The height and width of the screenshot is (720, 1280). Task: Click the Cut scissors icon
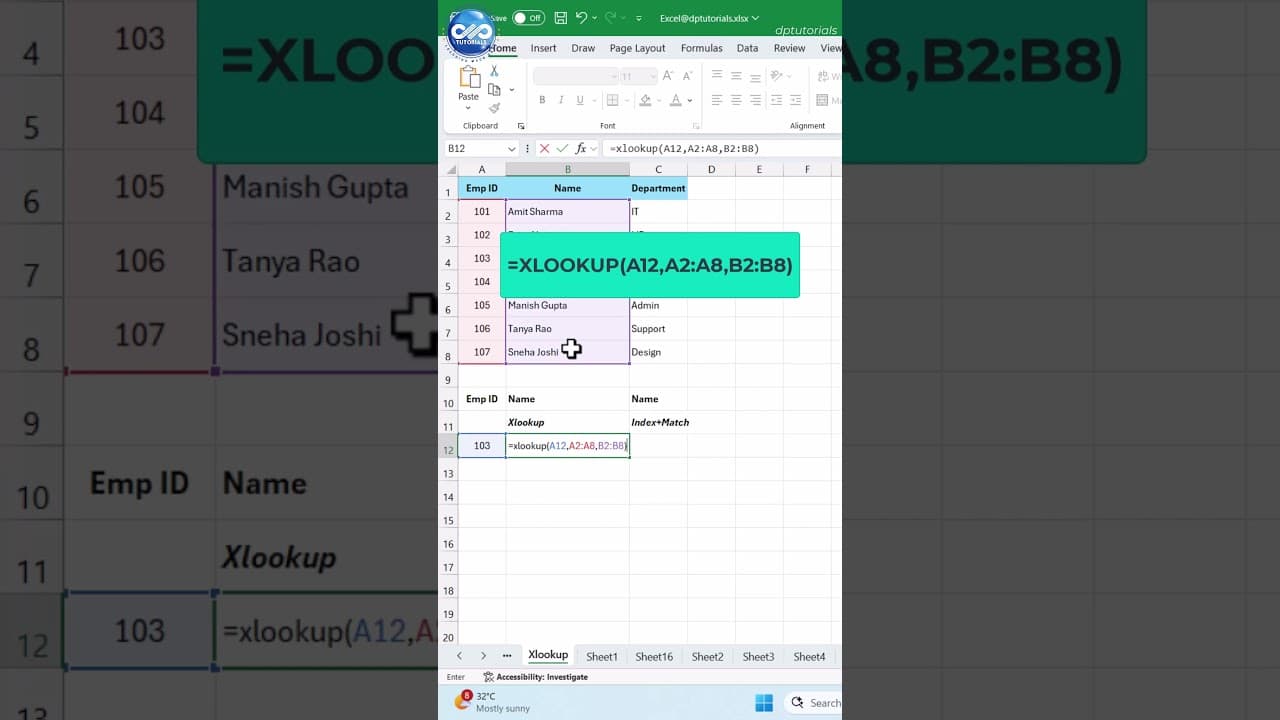point(494,72)
